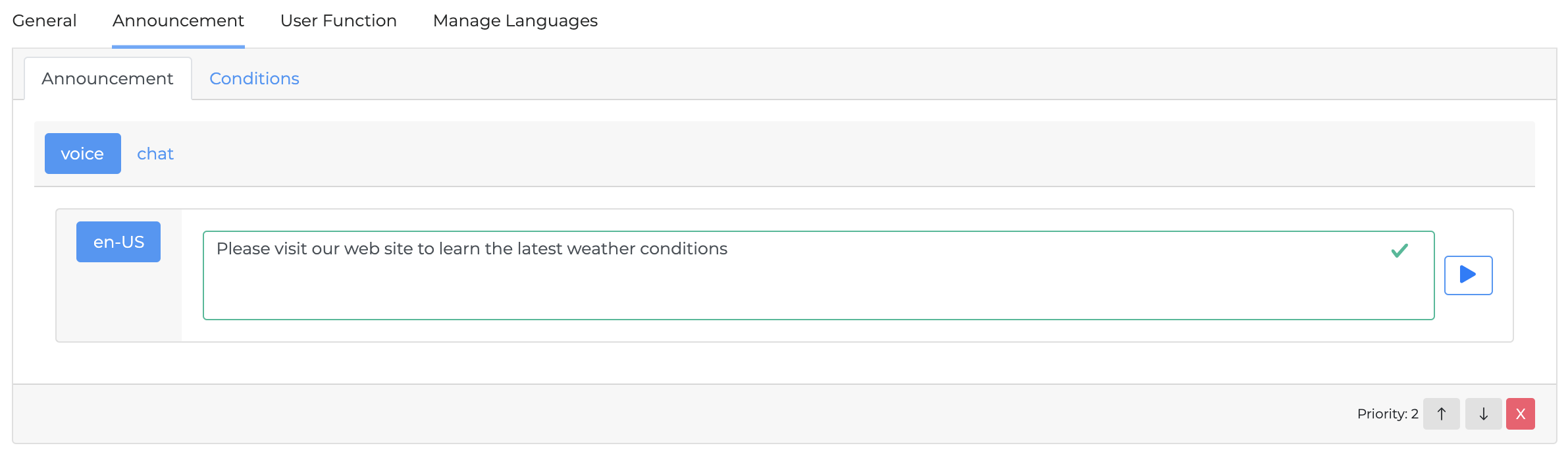Delete this announcement with red X
1568x456 pixels.
1520,414
